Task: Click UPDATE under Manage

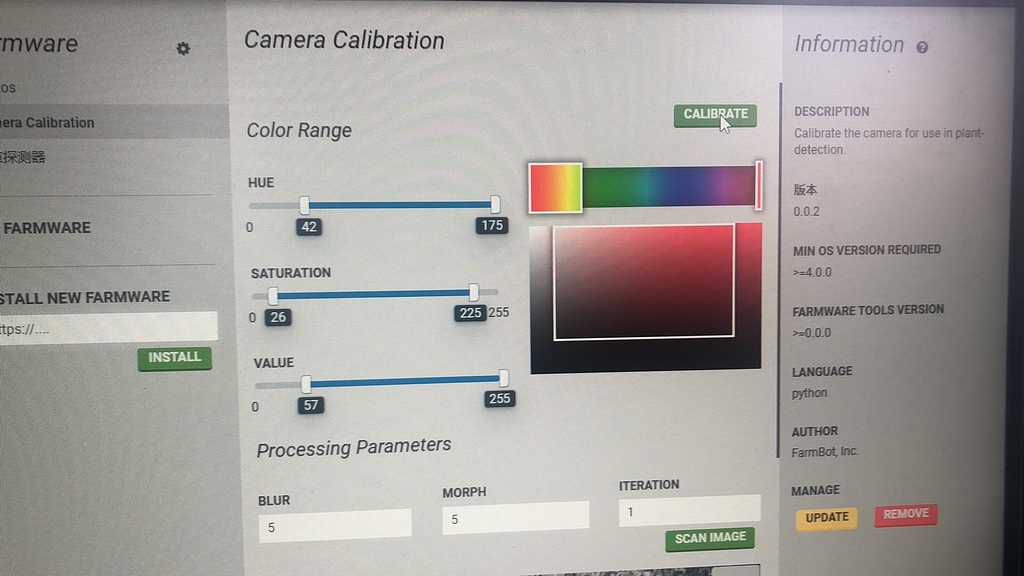Action: (x=826, y=517)
